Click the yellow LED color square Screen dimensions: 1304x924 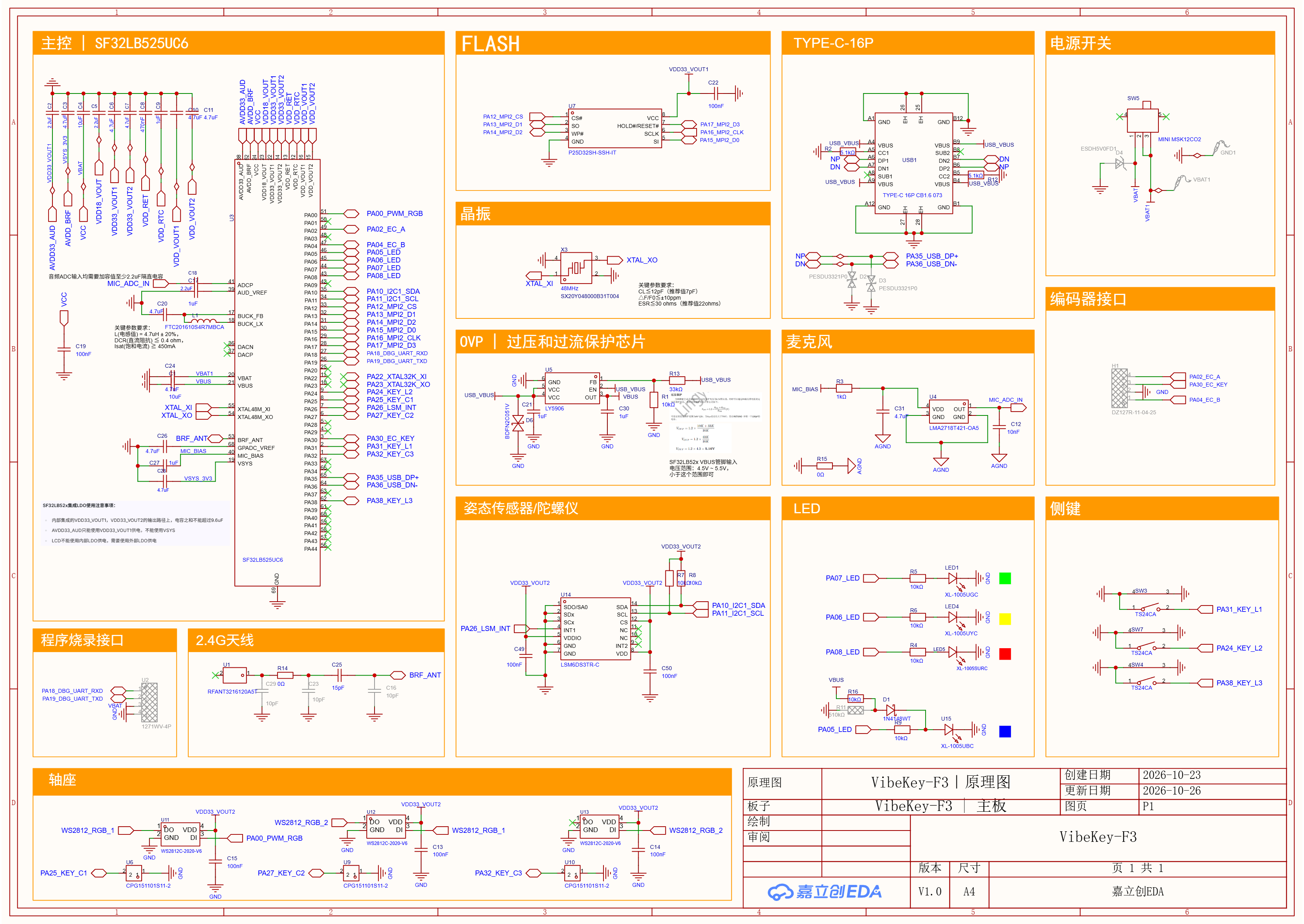(1005, 619)
